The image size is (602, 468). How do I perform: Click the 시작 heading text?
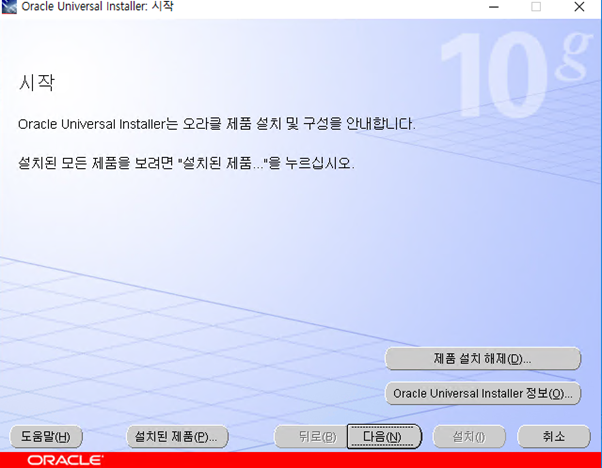click(37, 82)
